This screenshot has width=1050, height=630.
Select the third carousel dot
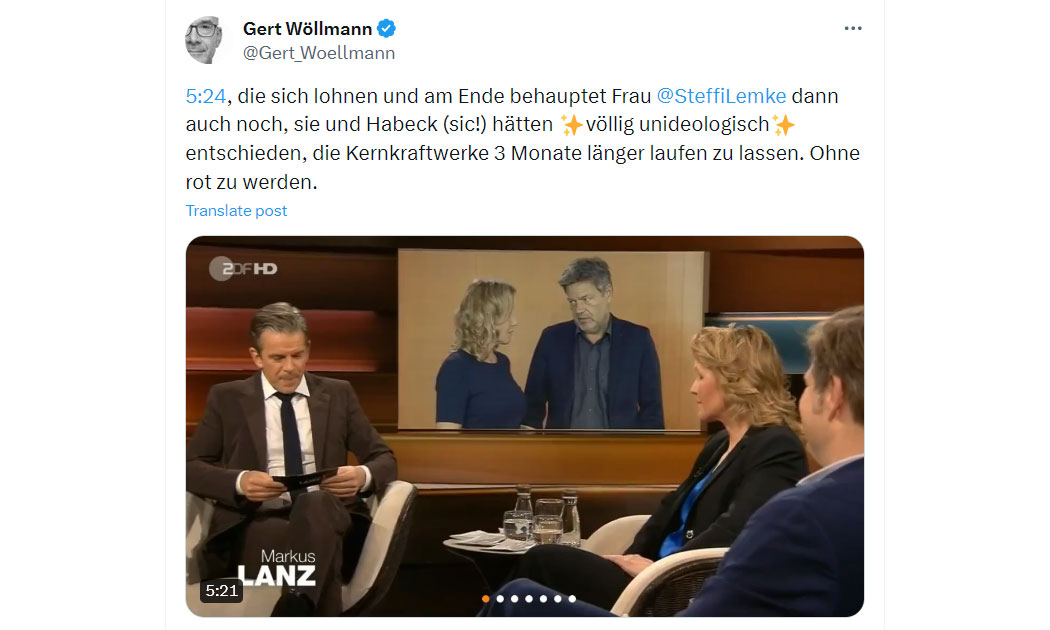point(514,599)
